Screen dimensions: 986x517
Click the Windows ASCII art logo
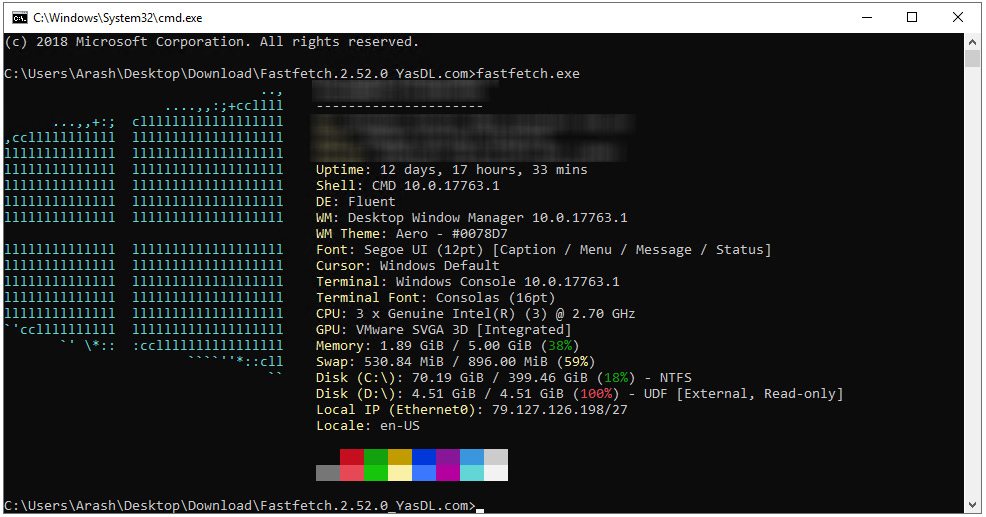tap(143, 234)
